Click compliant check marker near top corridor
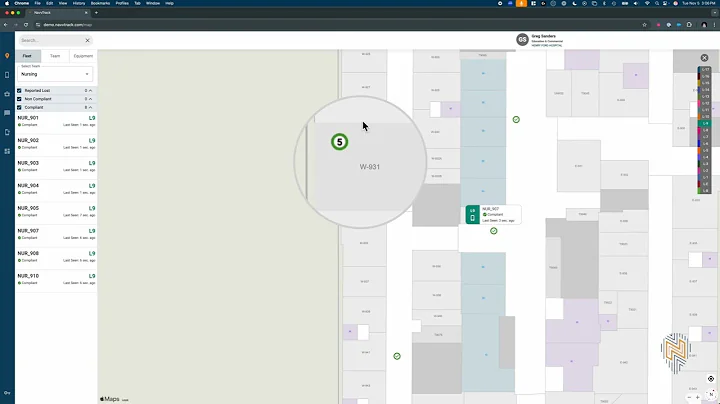 (516, 119)
